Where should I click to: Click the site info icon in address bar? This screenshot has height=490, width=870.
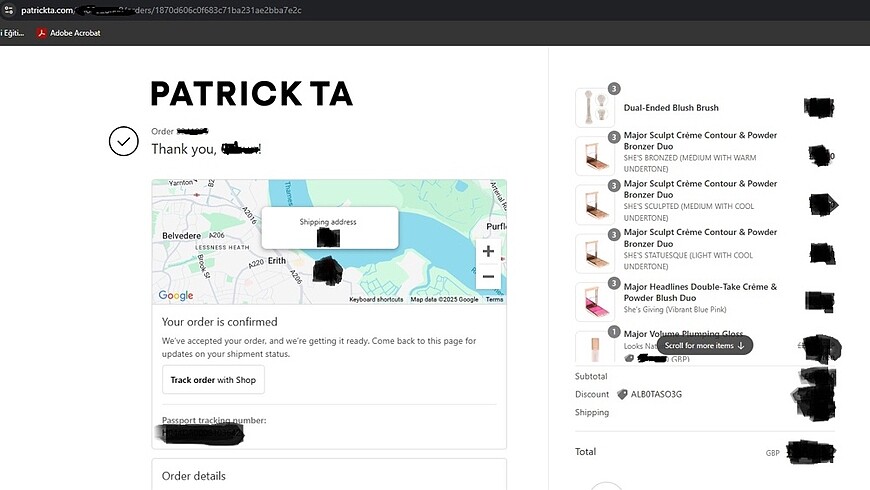(8, 10)
